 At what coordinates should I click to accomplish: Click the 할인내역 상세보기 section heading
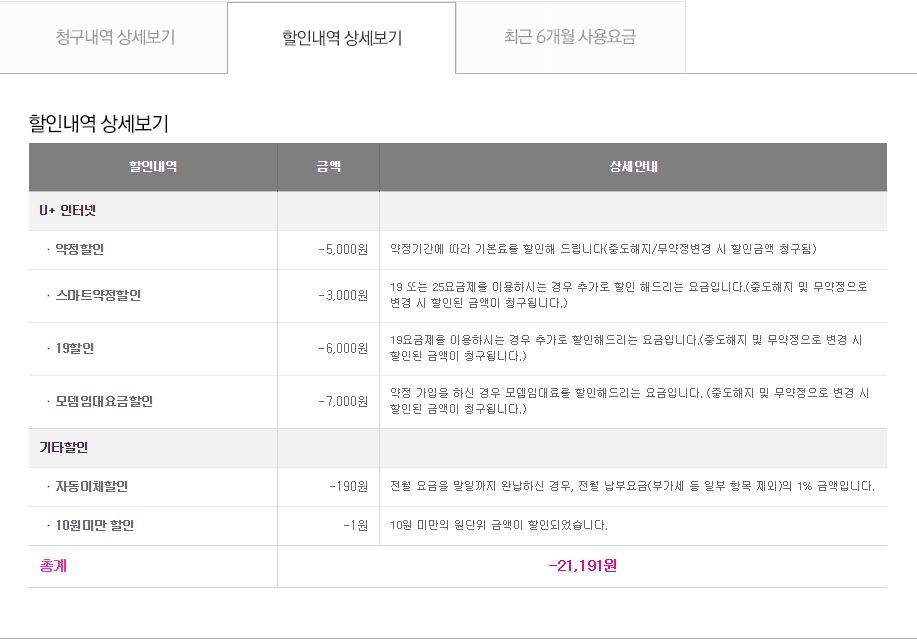point(98,123)
